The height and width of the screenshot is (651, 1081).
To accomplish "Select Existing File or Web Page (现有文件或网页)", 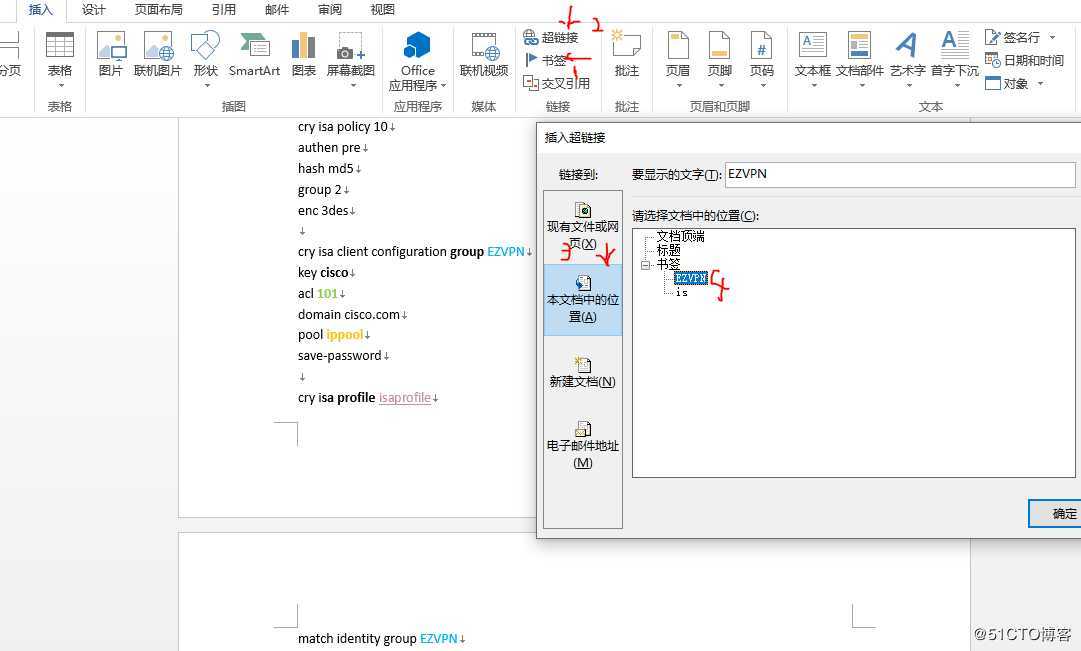I will (x=583, y=226).
